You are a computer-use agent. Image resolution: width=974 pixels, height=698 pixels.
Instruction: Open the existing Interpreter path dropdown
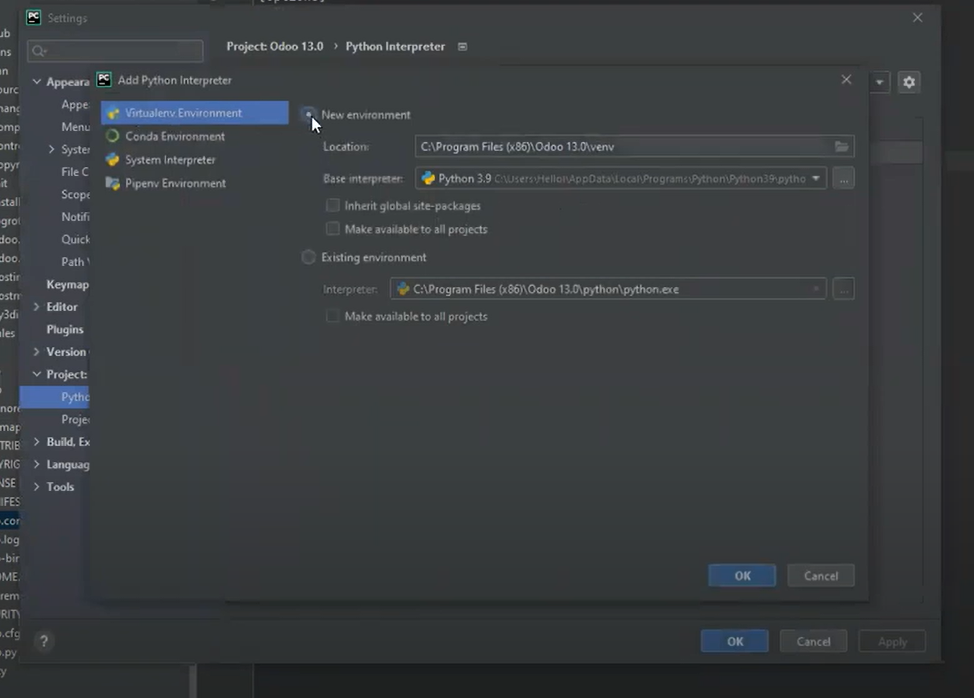tap(816, 289)
